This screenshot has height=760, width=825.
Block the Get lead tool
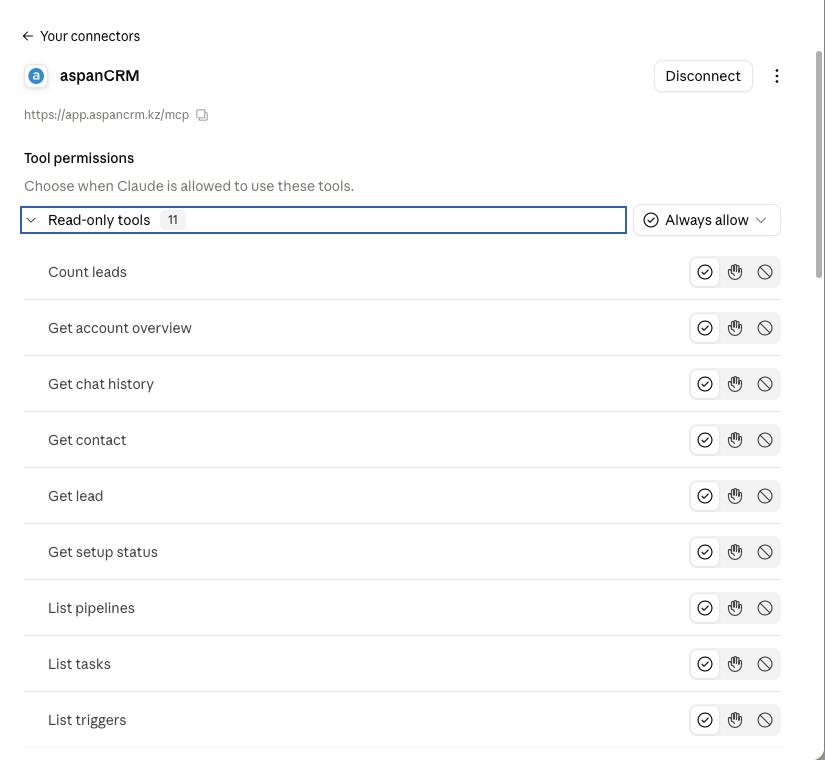(765, 496)
